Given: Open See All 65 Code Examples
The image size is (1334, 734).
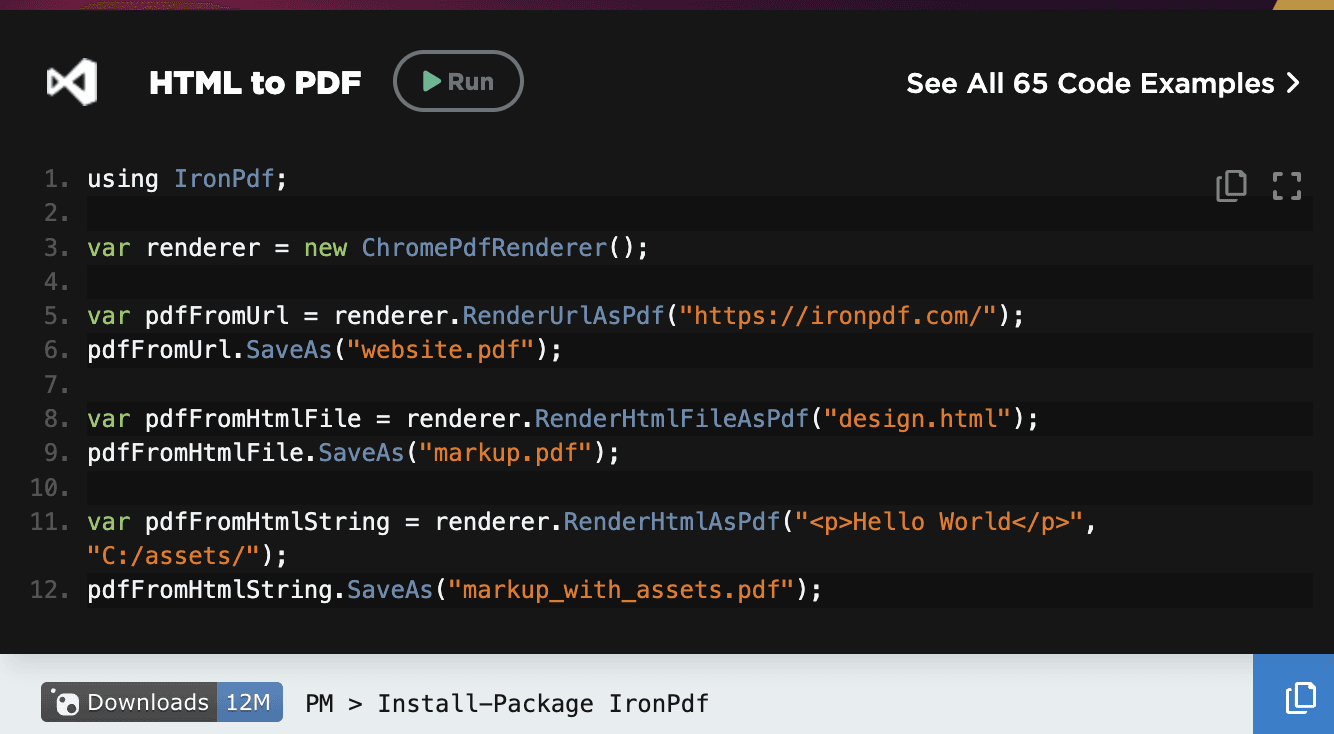Looking at the screenshot, I should click(x=1090, y=83).
